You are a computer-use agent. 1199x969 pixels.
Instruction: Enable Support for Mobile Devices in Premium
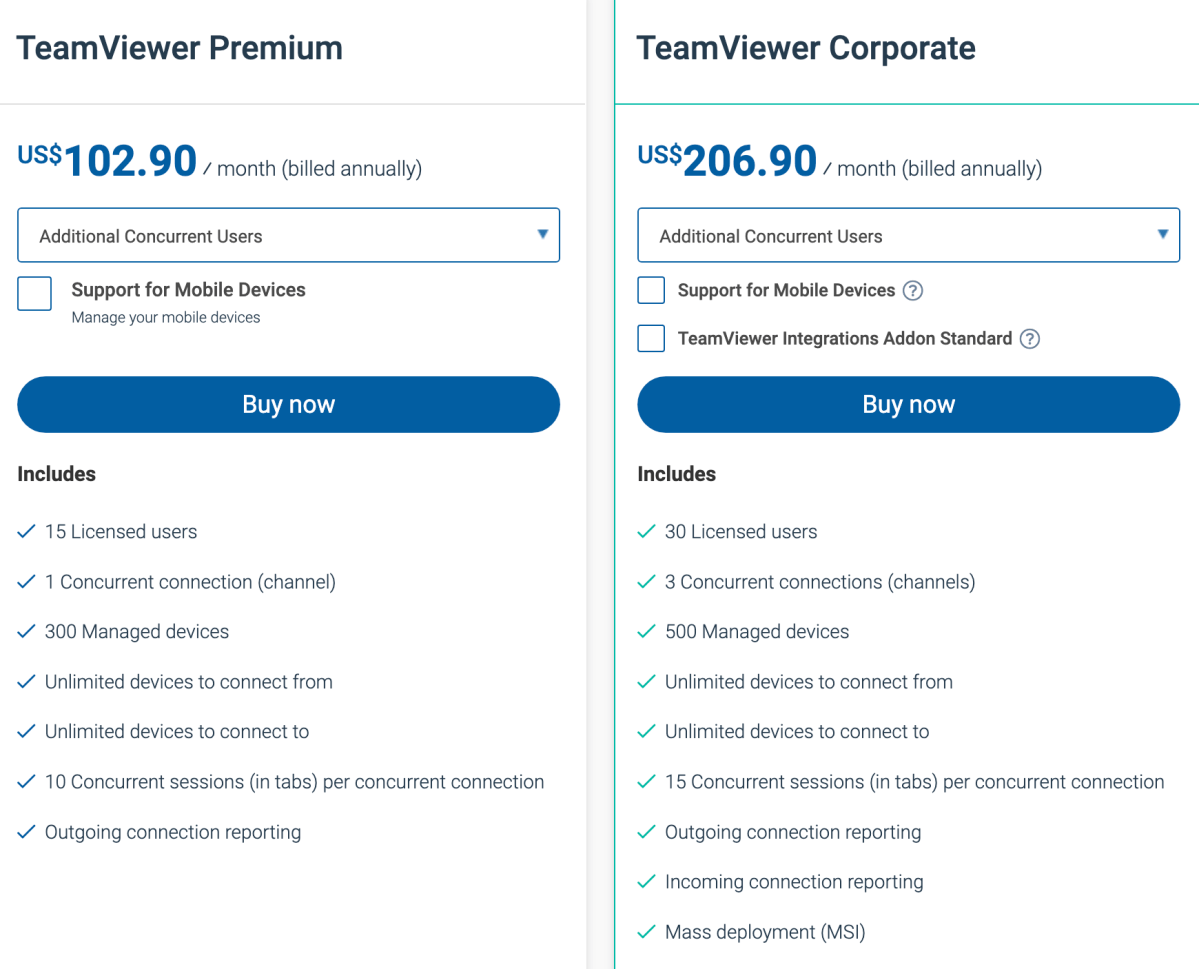point(34,294)
